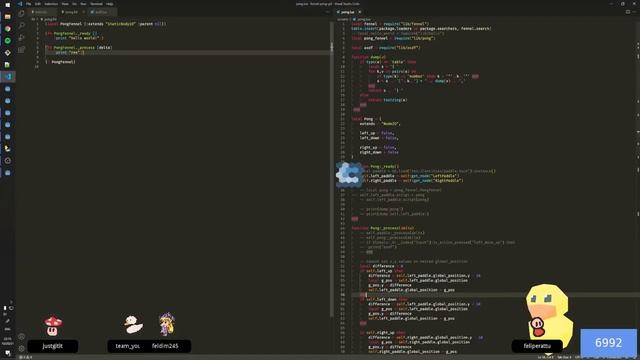Open the Search view in VS Code activity bar
Image resolution: width=640 pixels, height=360 pixels.
point(21,26)
